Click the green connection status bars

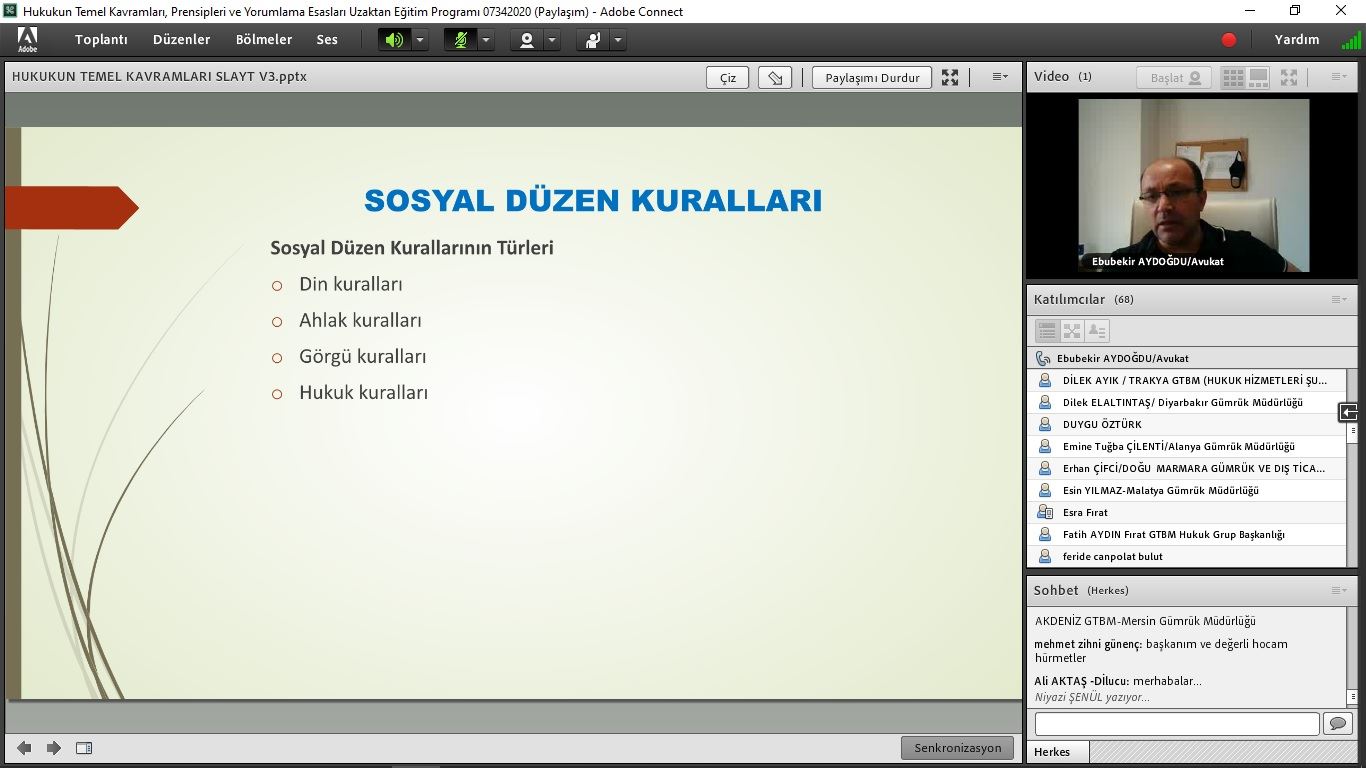[1351, 41]
